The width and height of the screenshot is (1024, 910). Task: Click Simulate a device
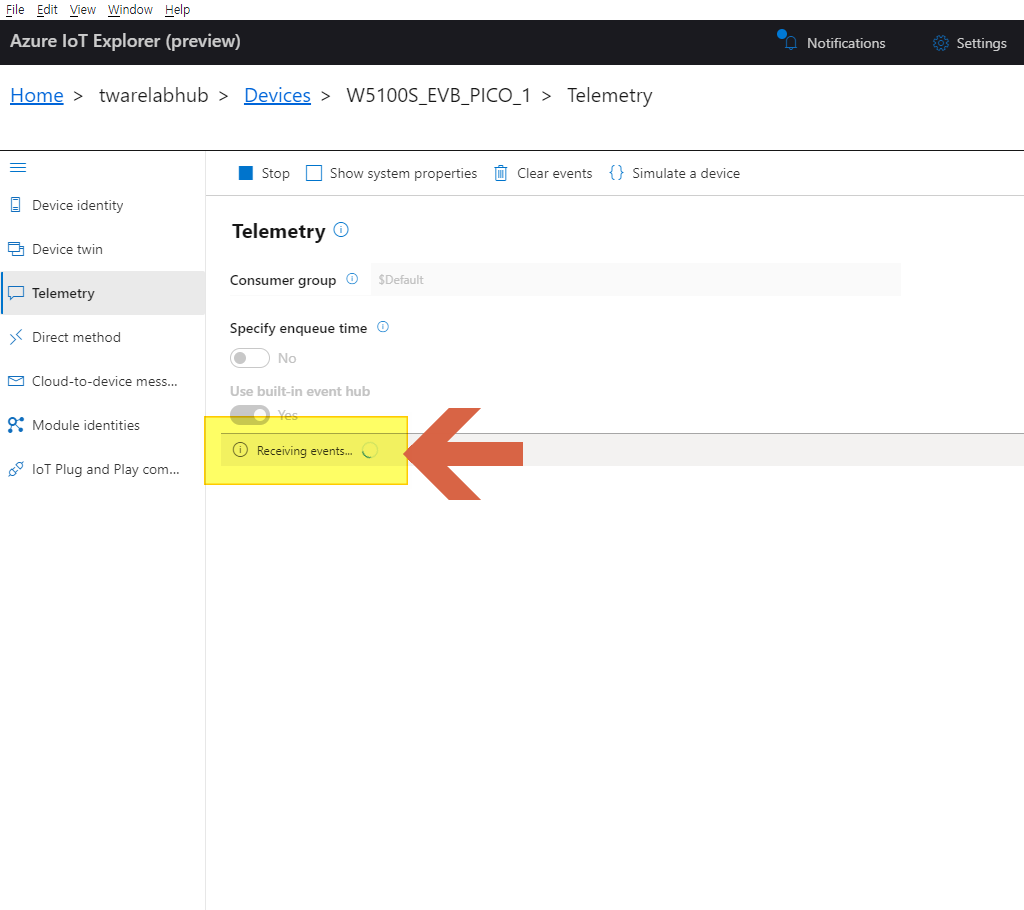click(675, 173)
